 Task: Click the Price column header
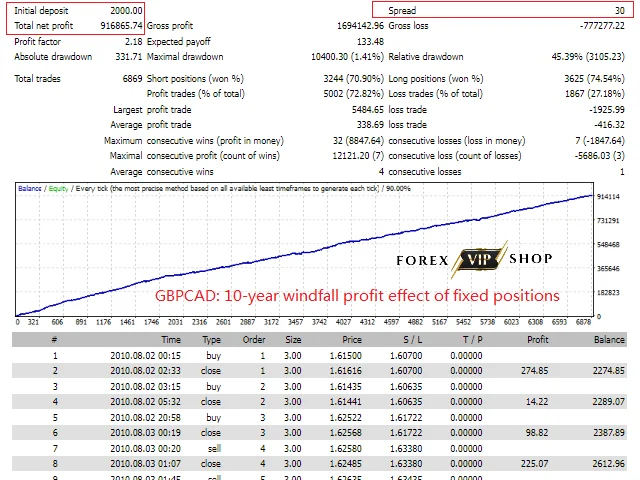[352, 340]
